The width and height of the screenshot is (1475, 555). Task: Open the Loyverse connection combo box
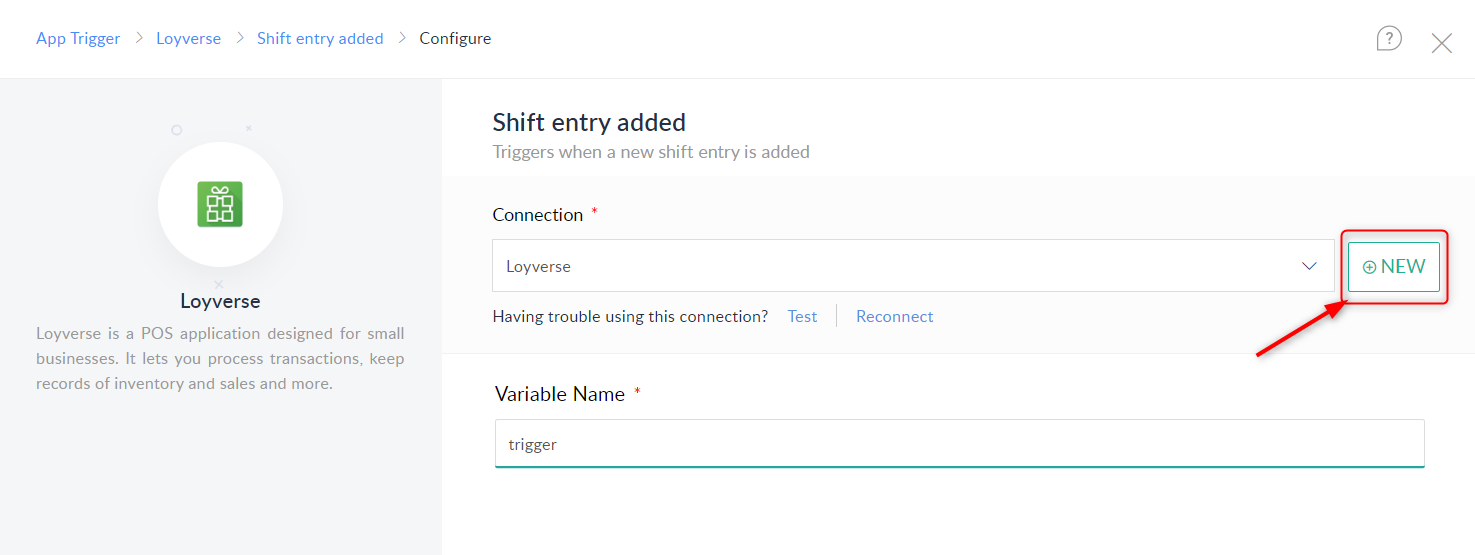(900, 266)
